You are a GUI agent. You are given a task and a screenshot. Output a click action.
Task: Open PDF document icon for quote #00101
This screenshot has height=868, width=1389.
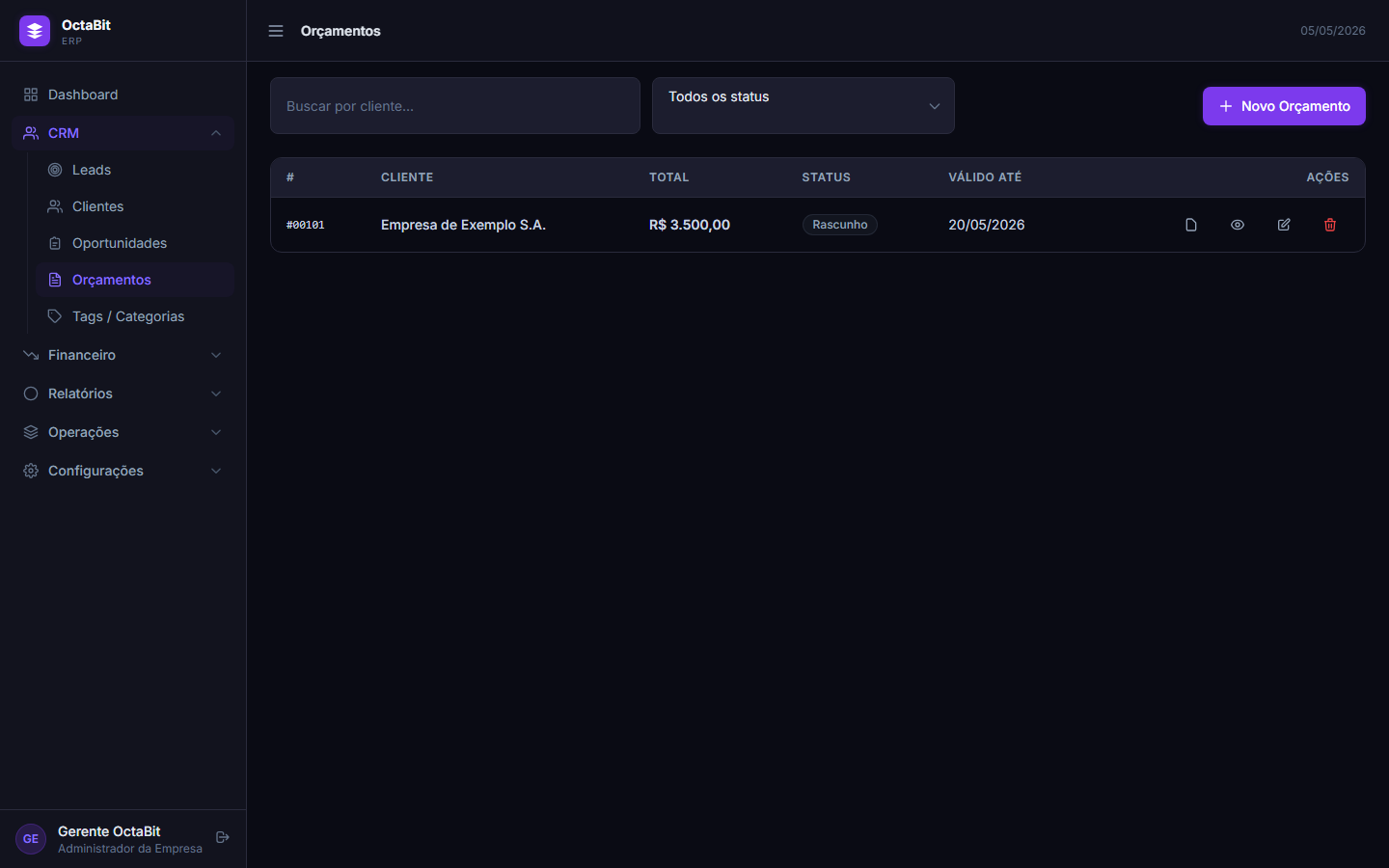[1191, 225]
